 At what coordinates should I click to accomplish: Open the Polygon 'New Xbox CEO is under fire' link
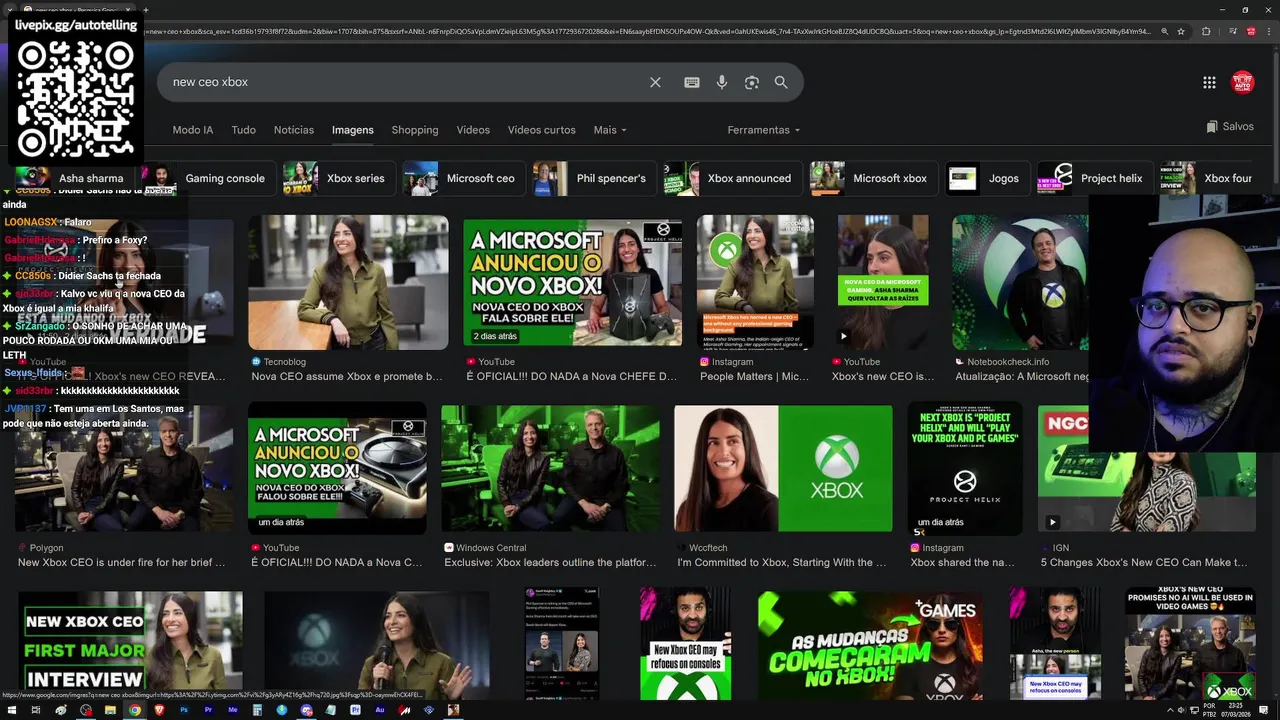121,562
